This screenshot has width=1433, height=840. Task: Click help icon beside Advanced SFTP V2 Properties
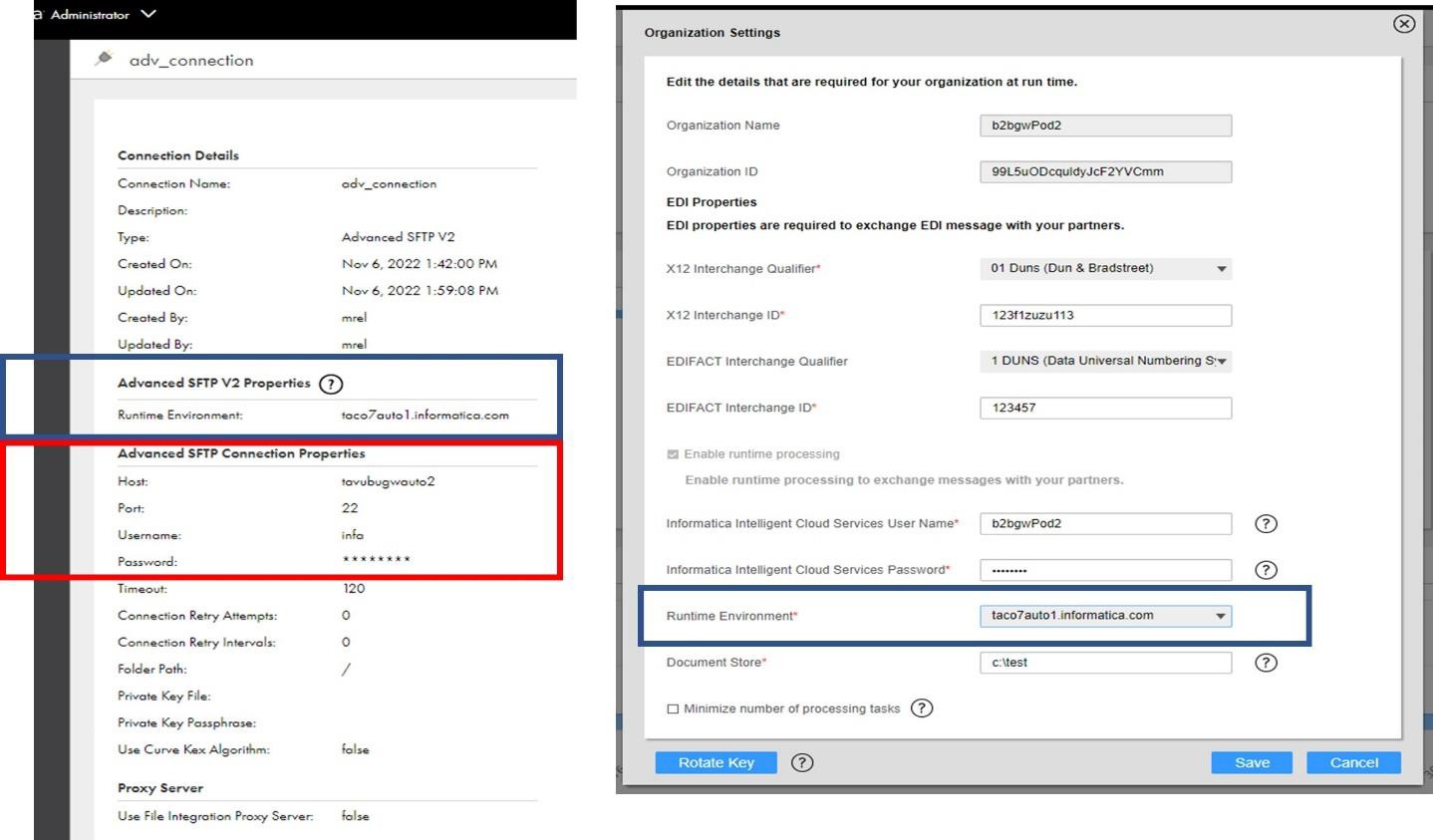[331, 384]
